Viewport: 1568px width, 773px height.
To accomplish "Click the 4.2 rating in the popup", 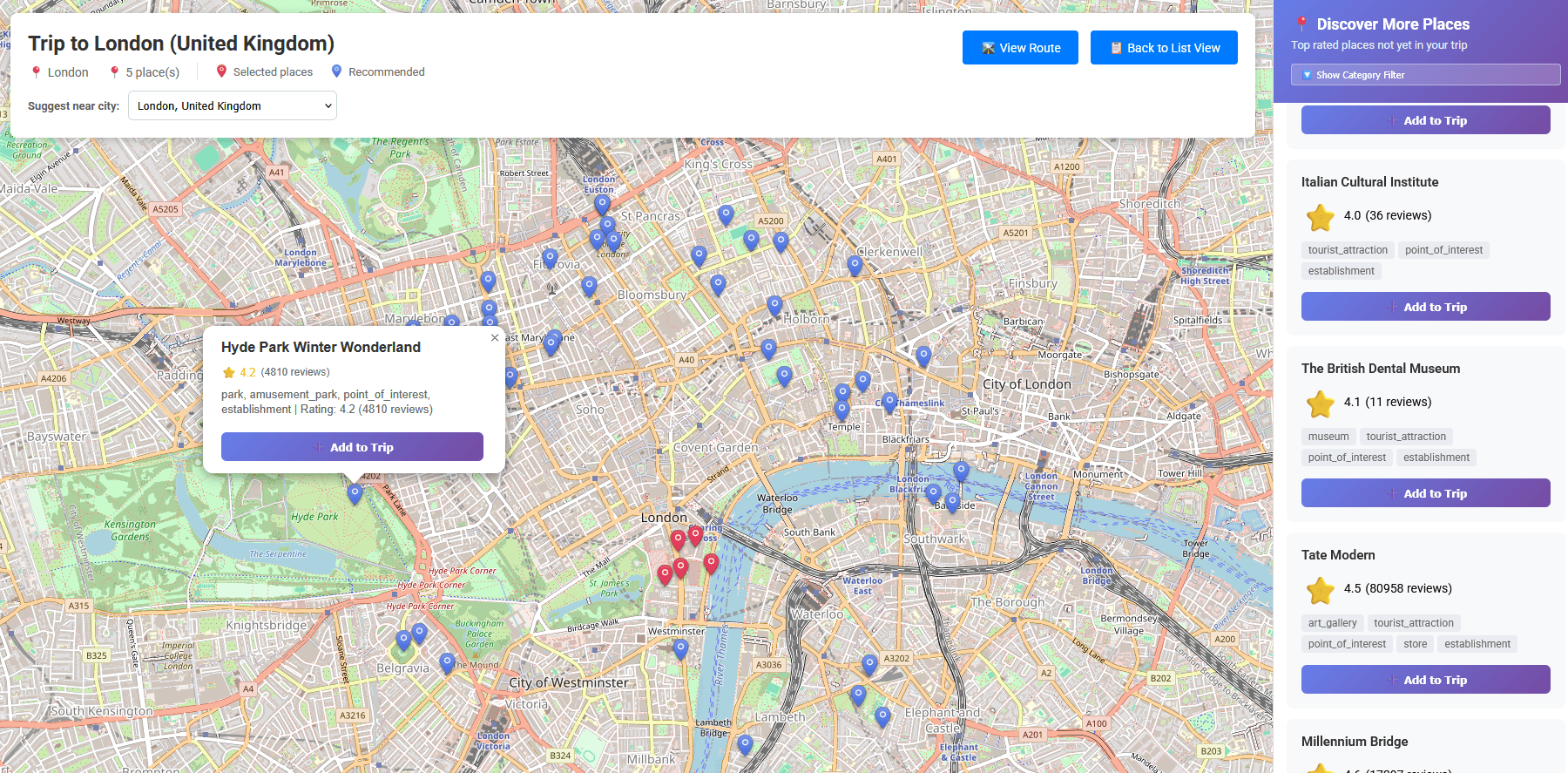I will point(248,372).
